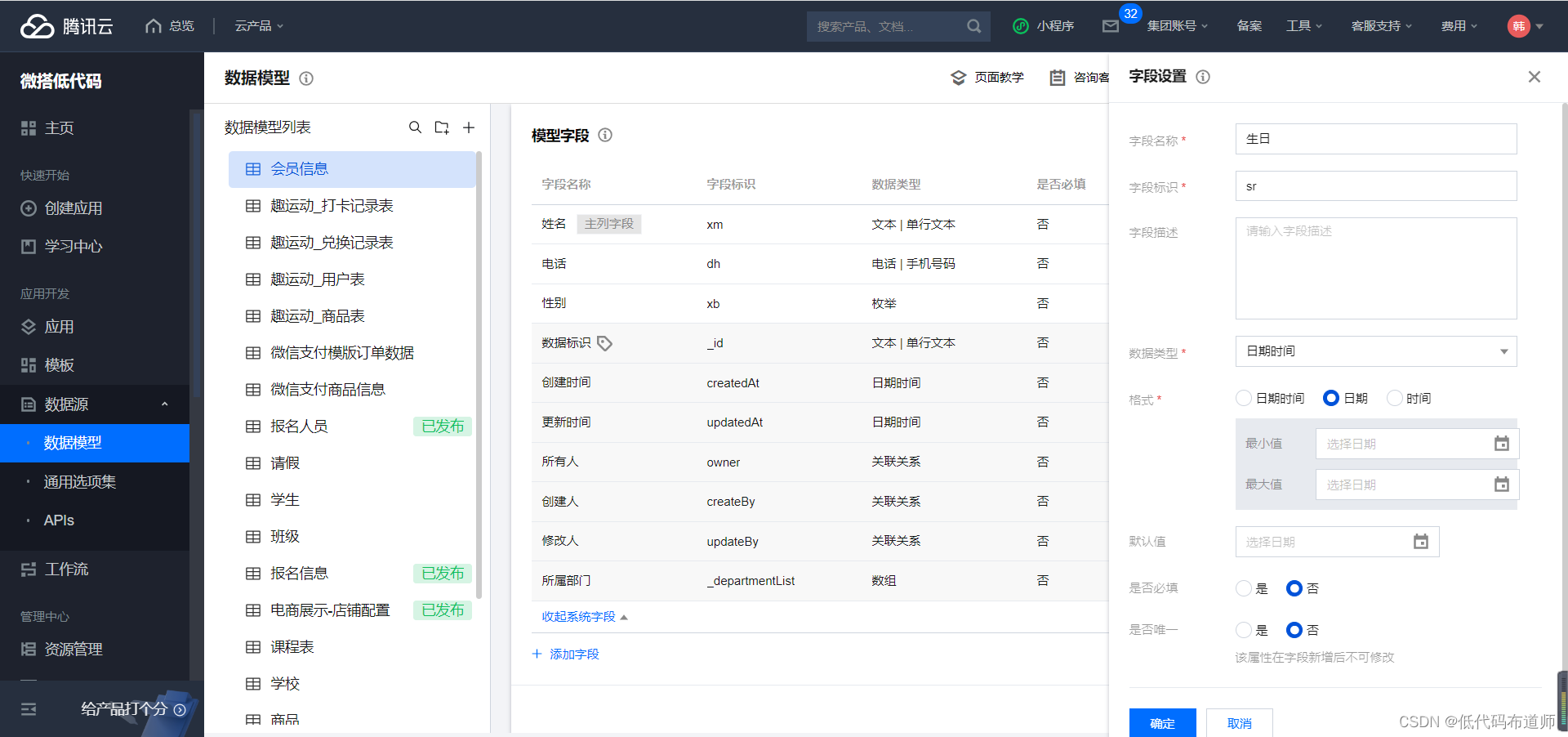The width and height of the screenshot is (1568, 737).
Task: Collapse the sidebar menu icon at bottom
Action: coord(29,709)
